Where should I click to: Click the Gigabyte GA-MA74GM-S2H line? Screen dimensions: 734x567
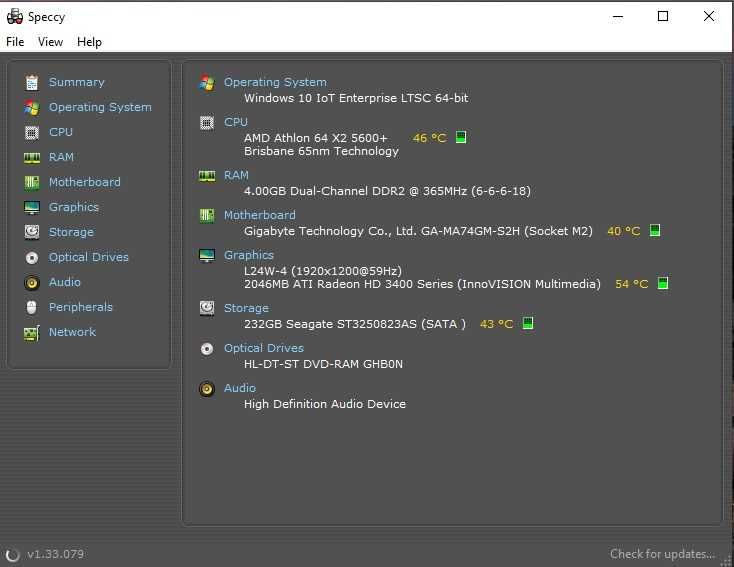click(x=418, y=231)
